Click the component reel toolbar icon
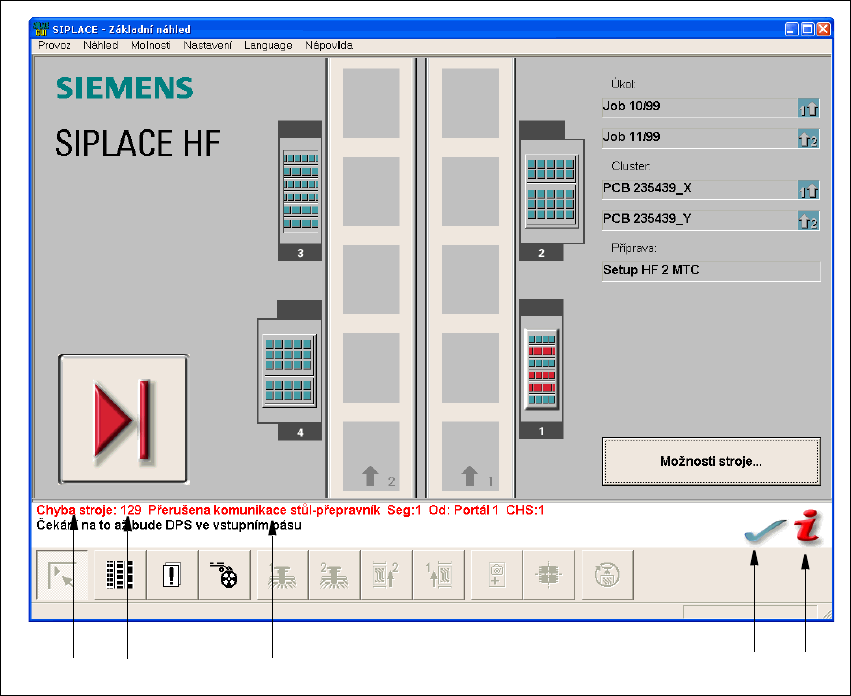Screen dimensions: 851x696 click(x=224, y=574)
